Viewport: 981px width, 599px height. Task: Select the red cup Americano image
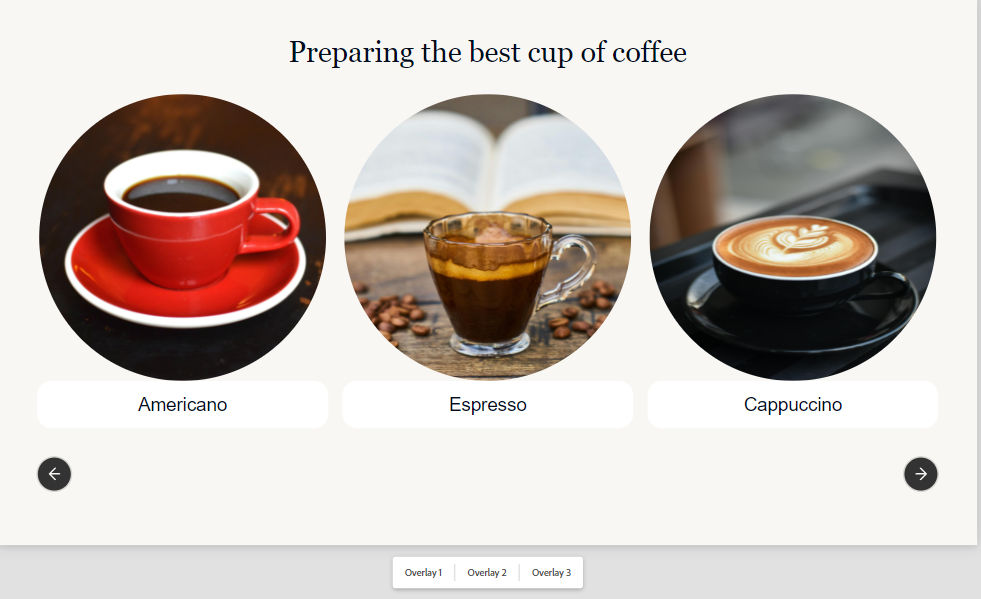coord(183,237)
